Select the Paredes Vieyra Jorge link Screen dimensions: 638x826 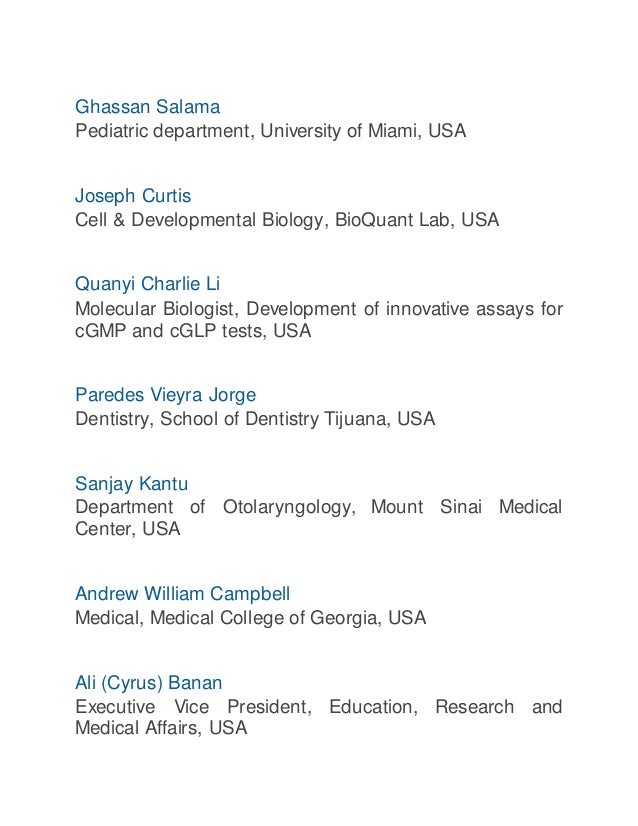165,395
